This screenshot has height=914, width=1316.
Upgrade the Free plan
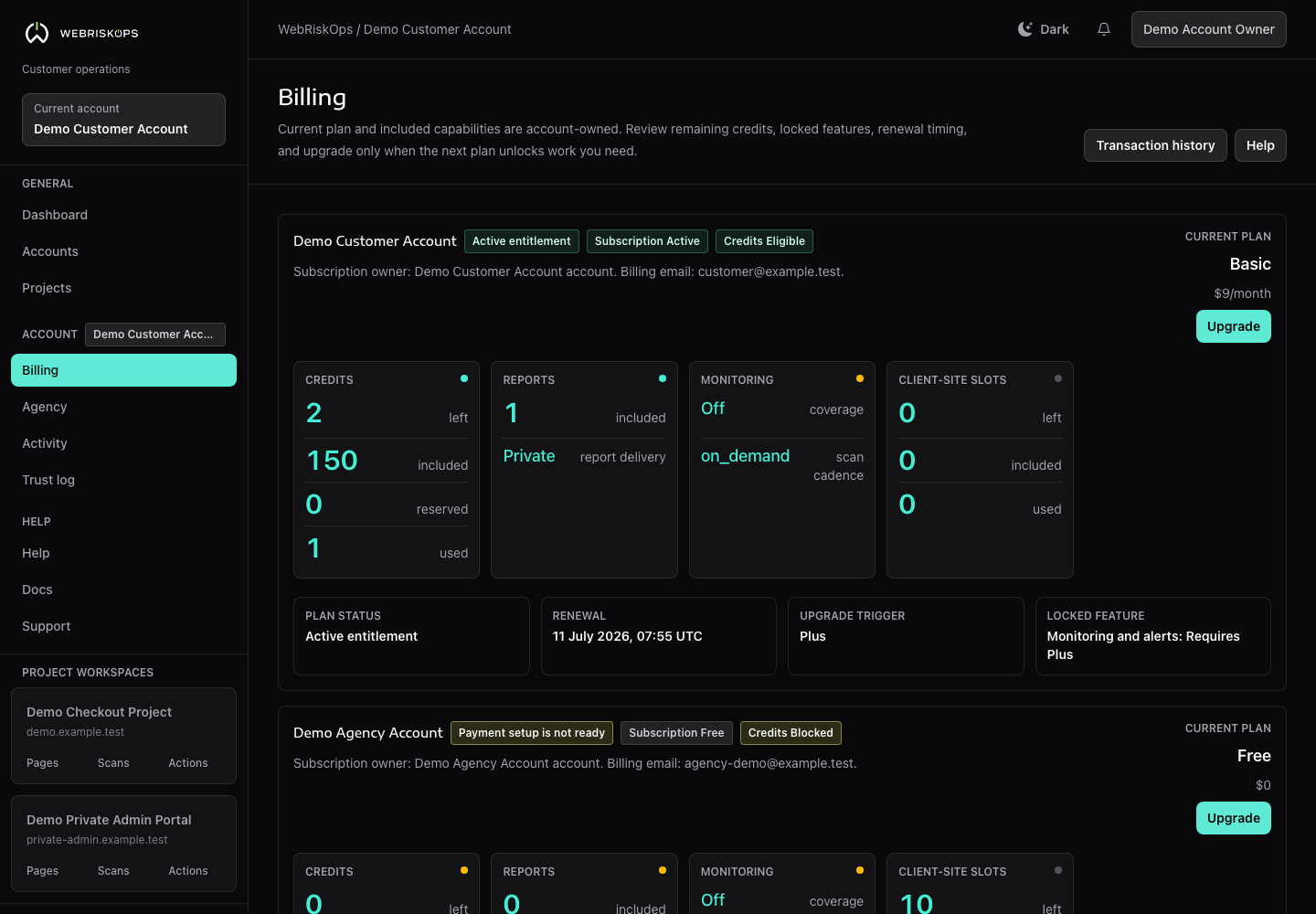[1233, 818]
